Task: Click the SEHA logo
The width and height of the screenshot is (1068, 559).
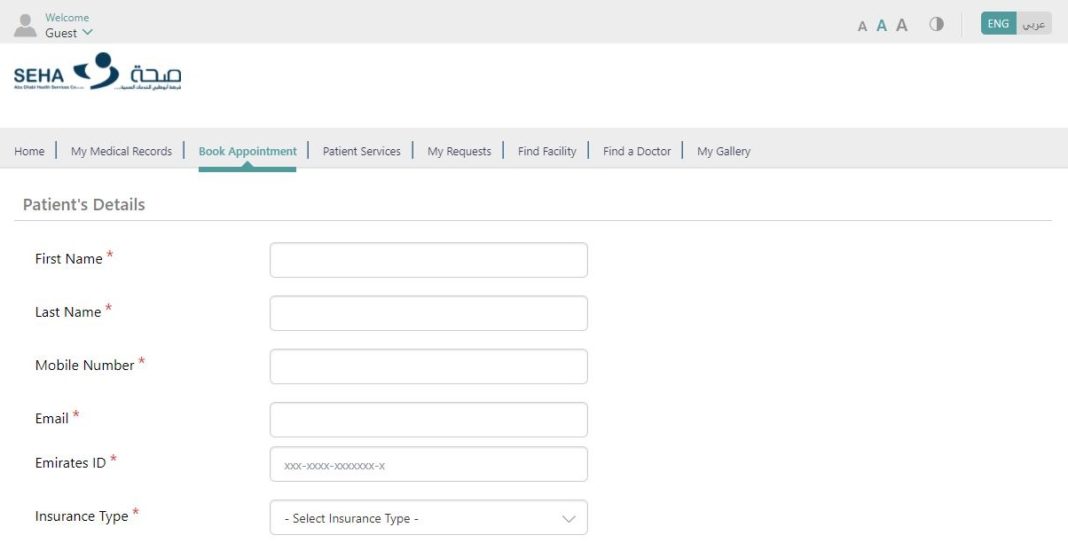Action: click(x=97, y=74)
